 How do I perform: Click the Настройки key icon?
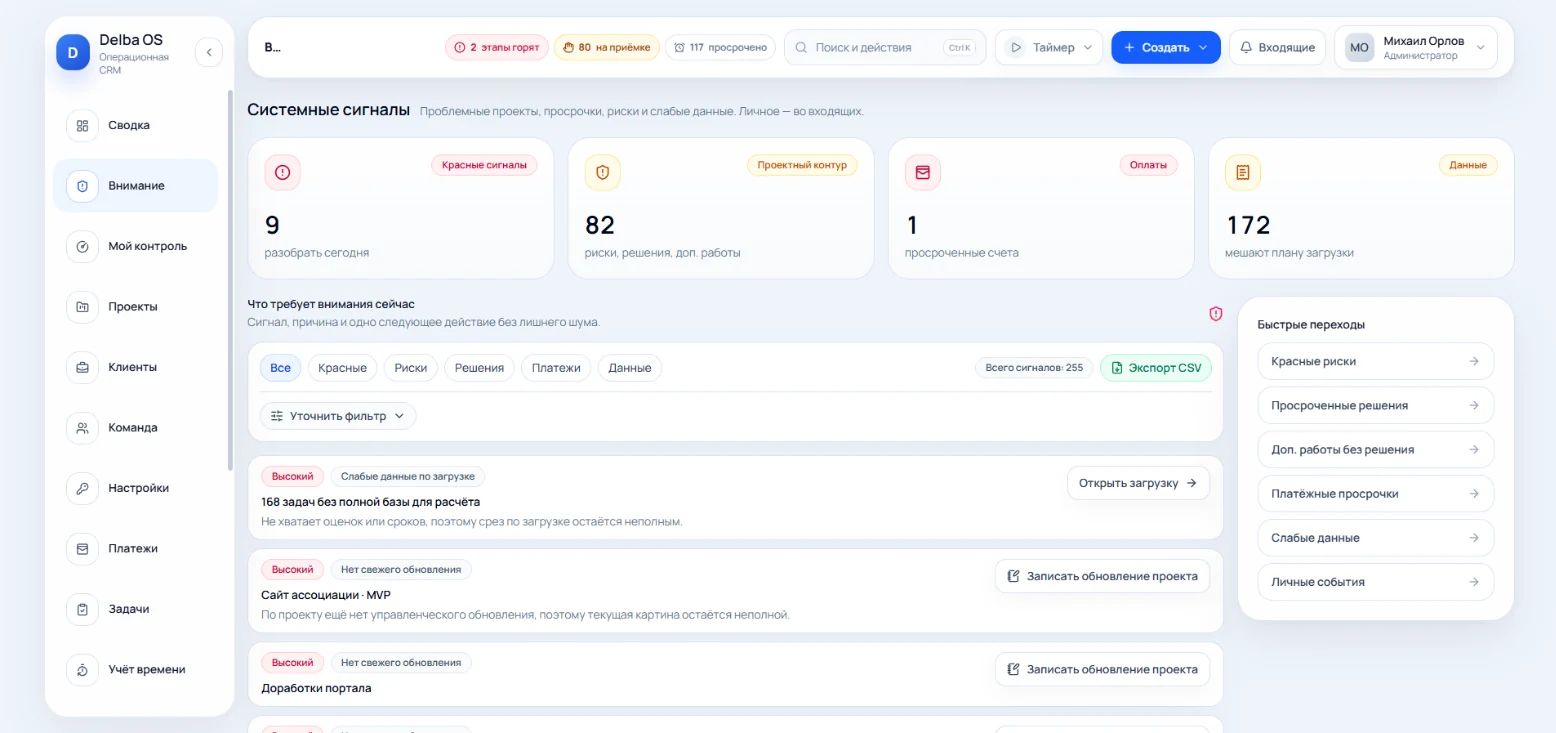point(82,488)
